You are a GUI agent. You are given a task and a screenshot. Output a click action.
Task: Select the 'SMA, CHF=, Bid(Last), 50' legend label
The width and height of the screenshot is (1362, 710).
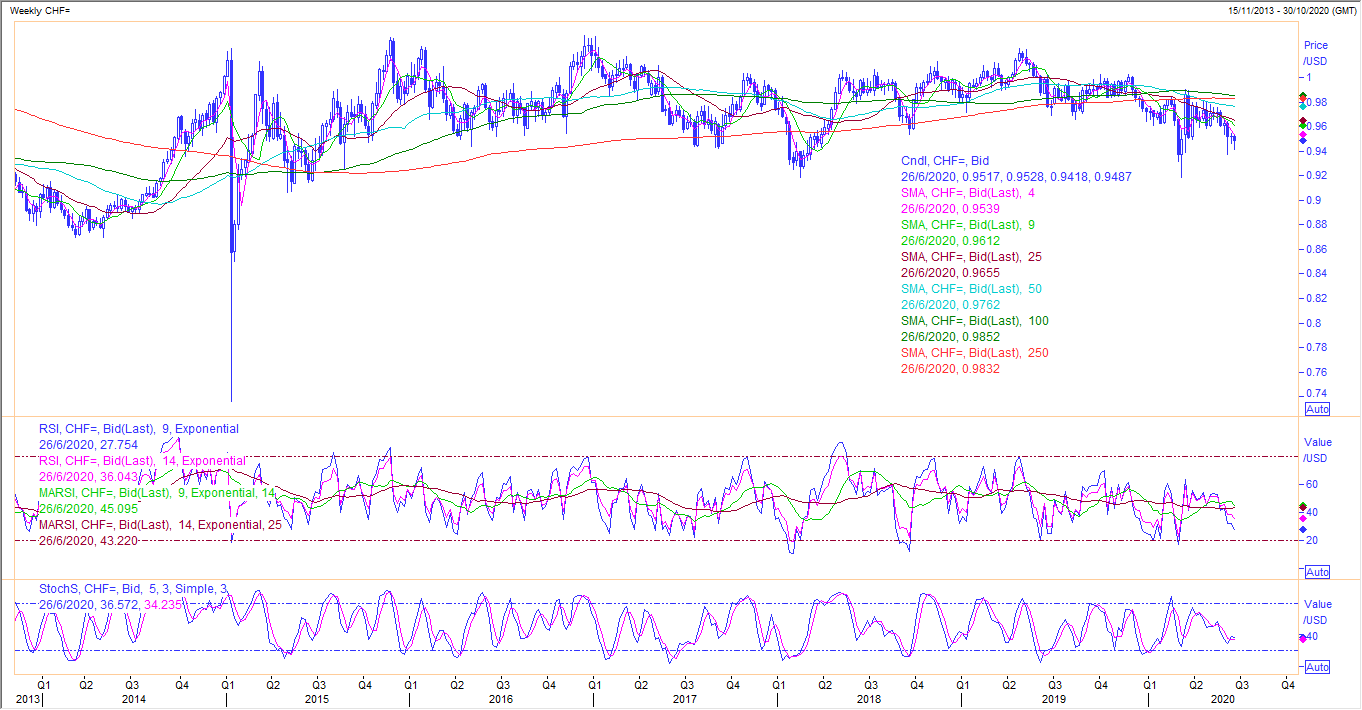pos(971,289)
